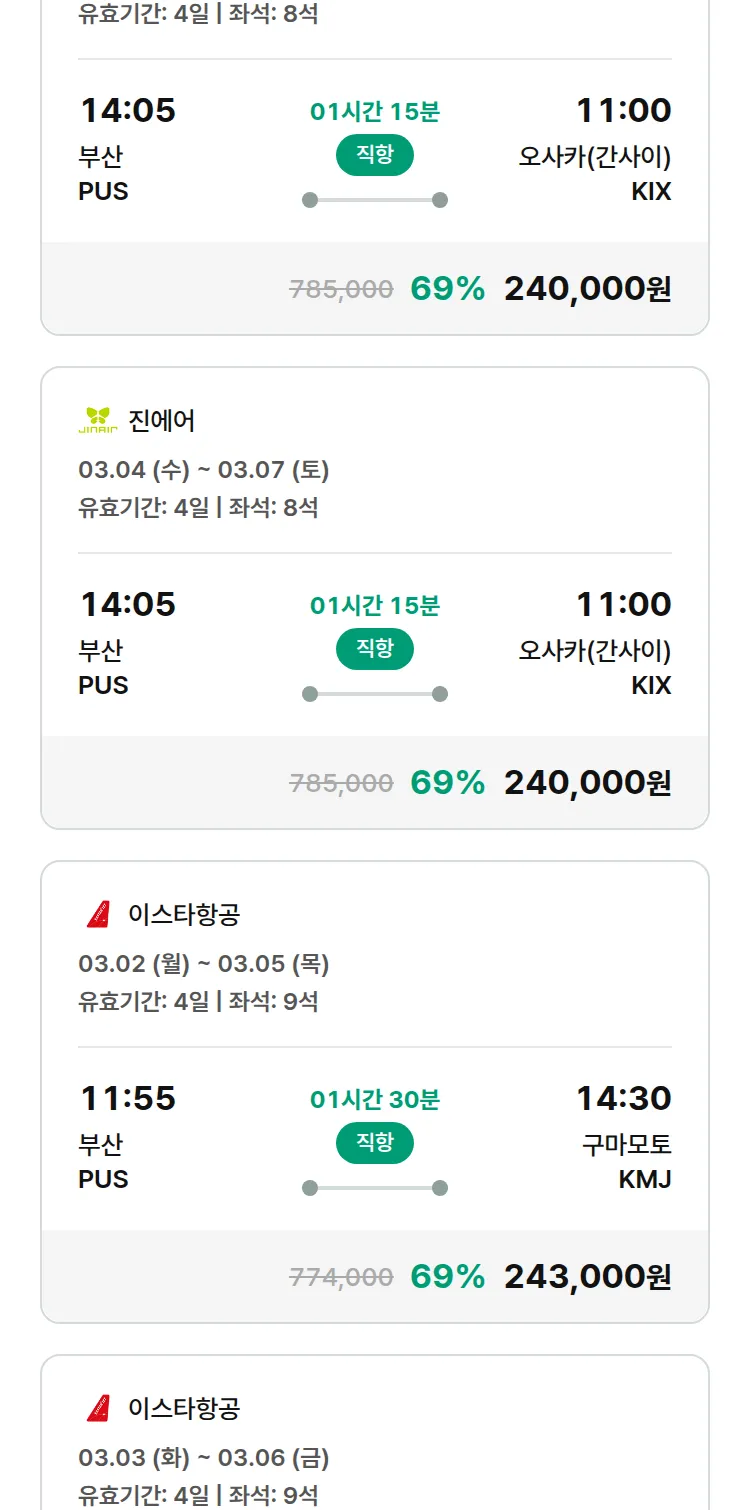
Task: Click the 03.04 (수) ~ 03.07 (토) date range
Action: pos(204,470)
